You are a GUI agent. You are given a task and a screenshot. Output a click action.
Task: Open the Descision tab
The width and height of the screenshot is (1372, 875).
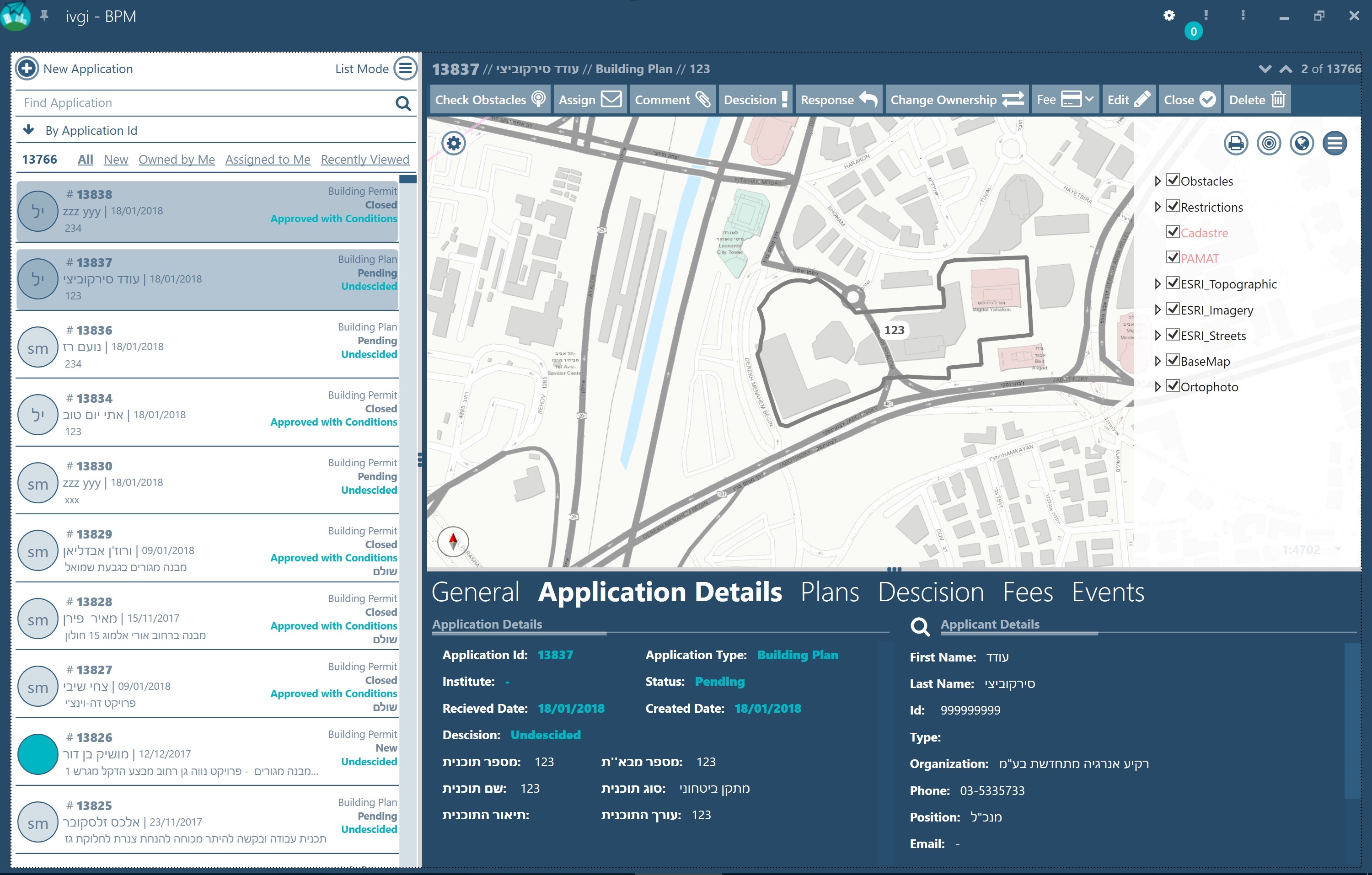tap(931, 592)
